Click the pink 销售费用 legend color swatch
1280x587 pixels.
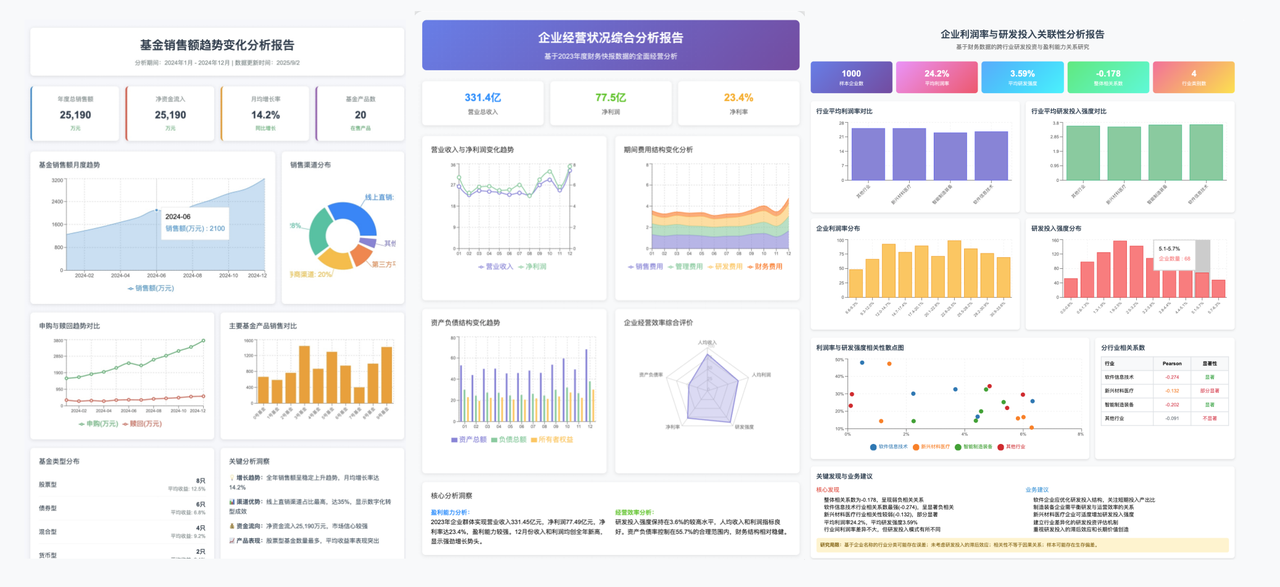pos(632,267)
